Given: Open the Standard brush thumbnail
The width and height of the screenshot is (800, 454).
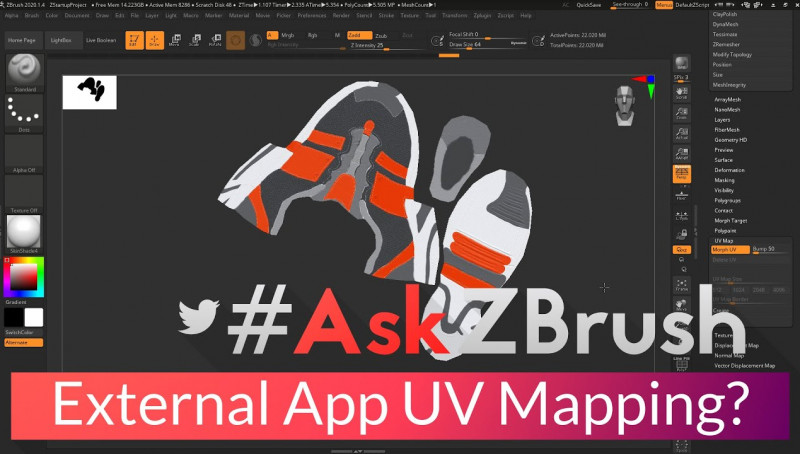Looking at the screenshot, I should pos(24,72).
